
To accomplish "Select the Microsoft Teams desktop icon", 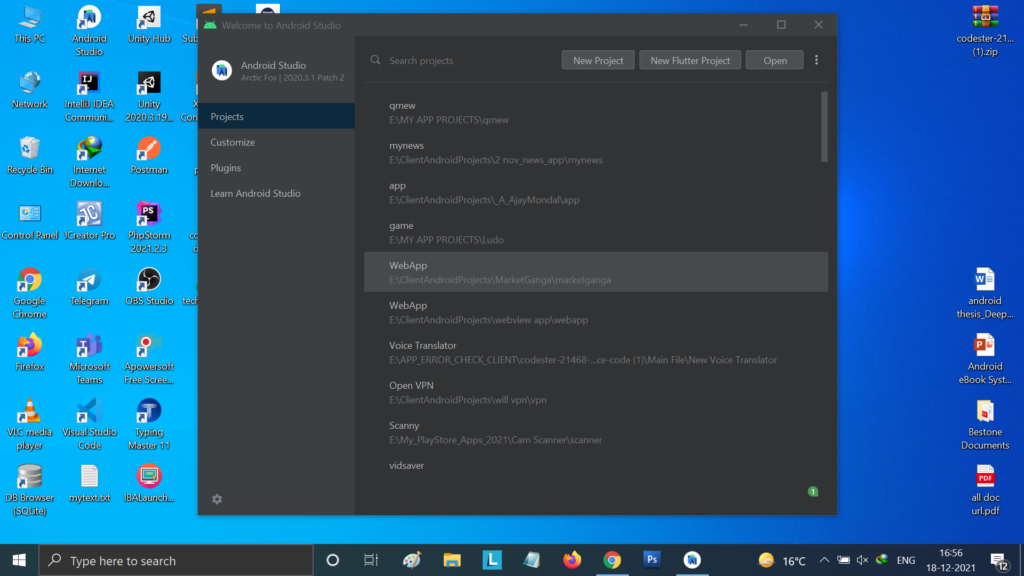I will (89, 359).
